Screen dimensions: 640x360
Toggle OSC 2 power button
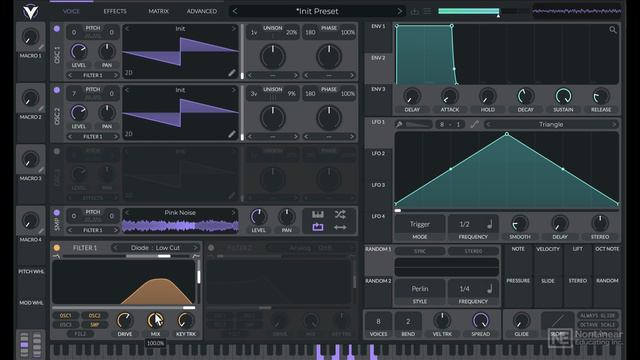pyautogui.click(x=57, y=90)
